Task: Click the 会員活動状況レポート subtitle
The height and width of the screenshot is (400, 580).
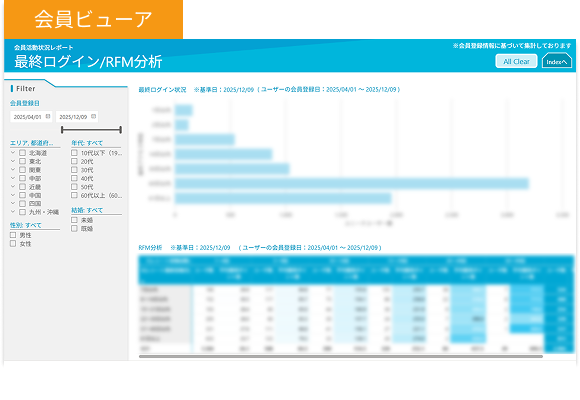Action: coord(44,47)
